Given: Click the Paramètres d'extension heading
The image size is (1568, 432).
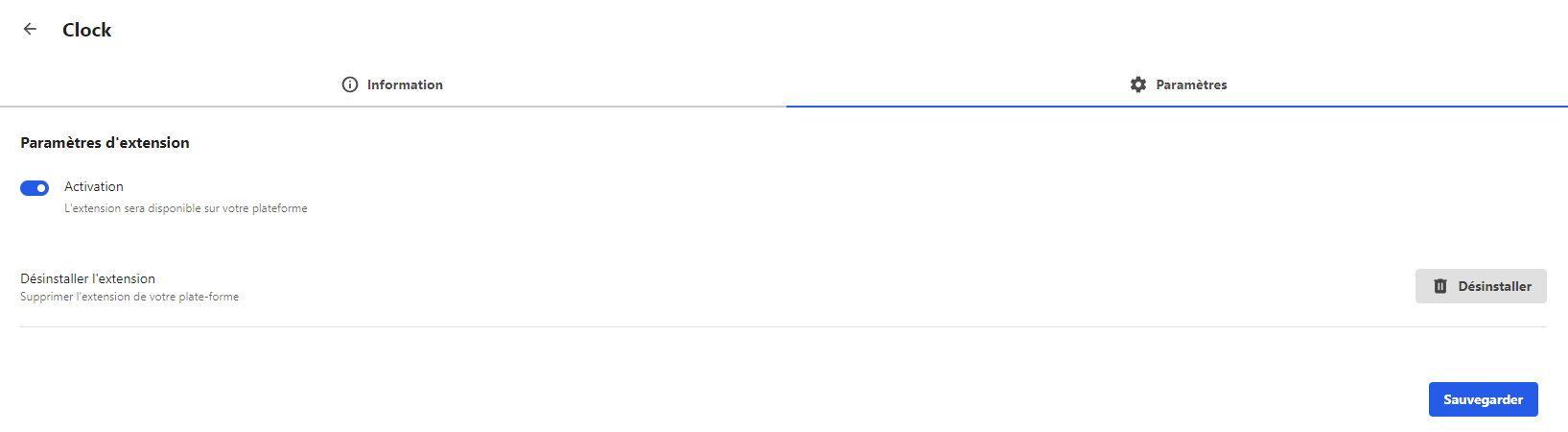Looking at the screenshot, I should [105, 142].
